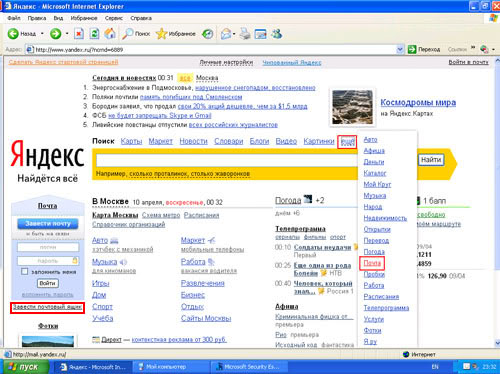Image resolution: width=500 pixels, height=374 pixels.
Task: Open the Правка menu
Action: tap(37, 18)
